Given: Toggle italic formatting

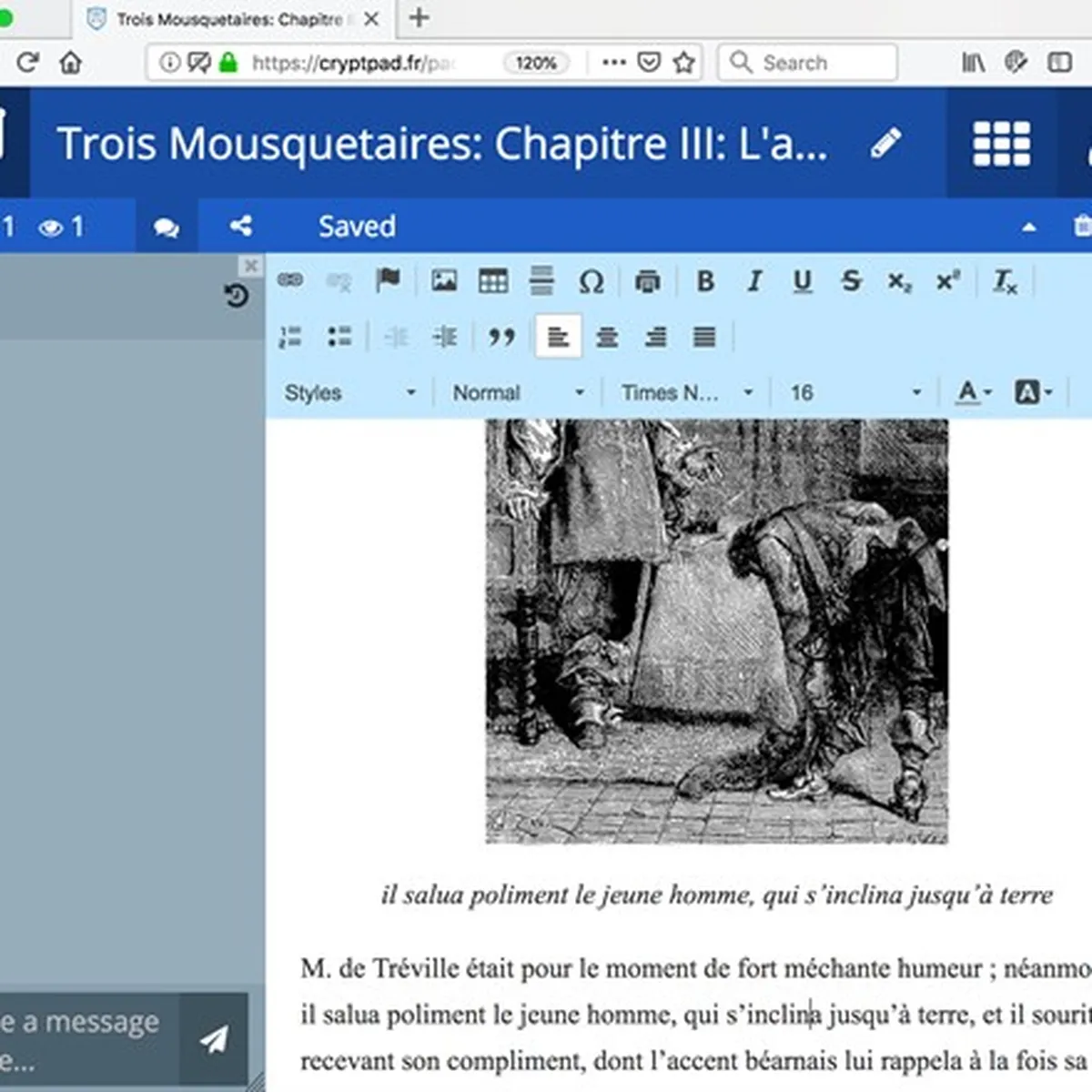Looking at the screenshot, I should pyautogui.click(x=754, y=281).
